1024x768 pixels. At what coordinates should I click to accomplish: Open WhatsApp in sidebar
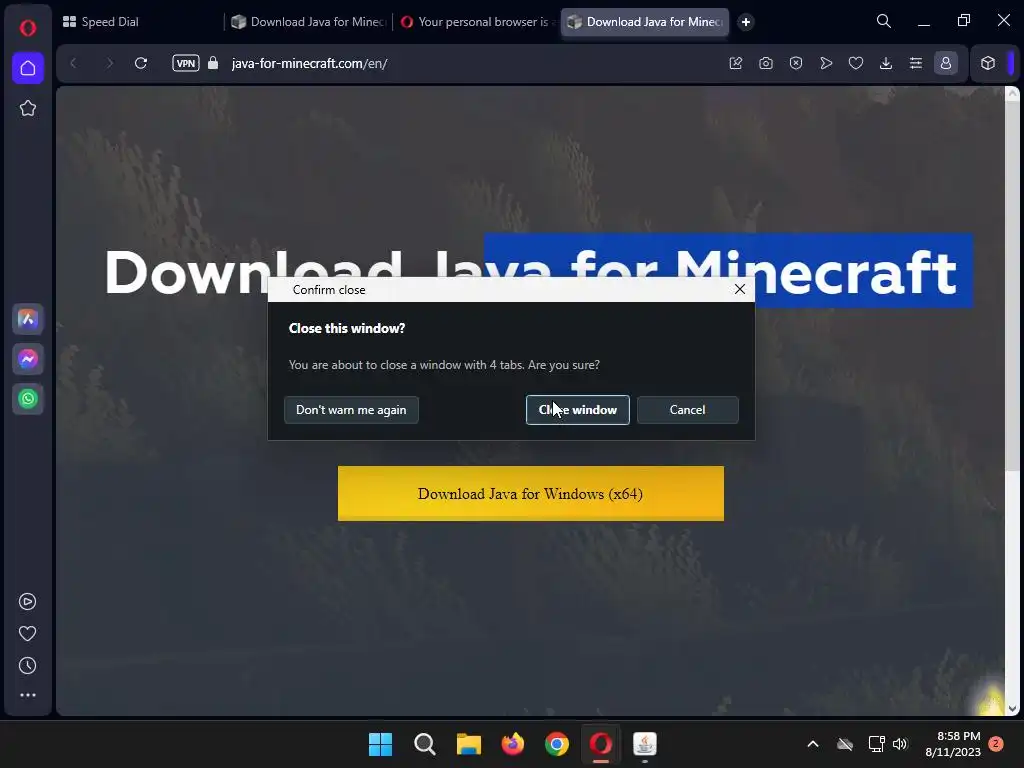(x=27, y=399)
